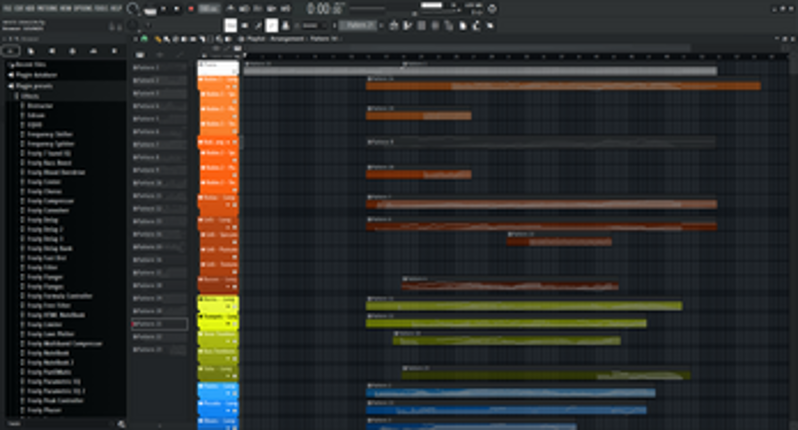Toggle blend/overdub recording icon
Screen dimensions: 798x430
(272, 9)
